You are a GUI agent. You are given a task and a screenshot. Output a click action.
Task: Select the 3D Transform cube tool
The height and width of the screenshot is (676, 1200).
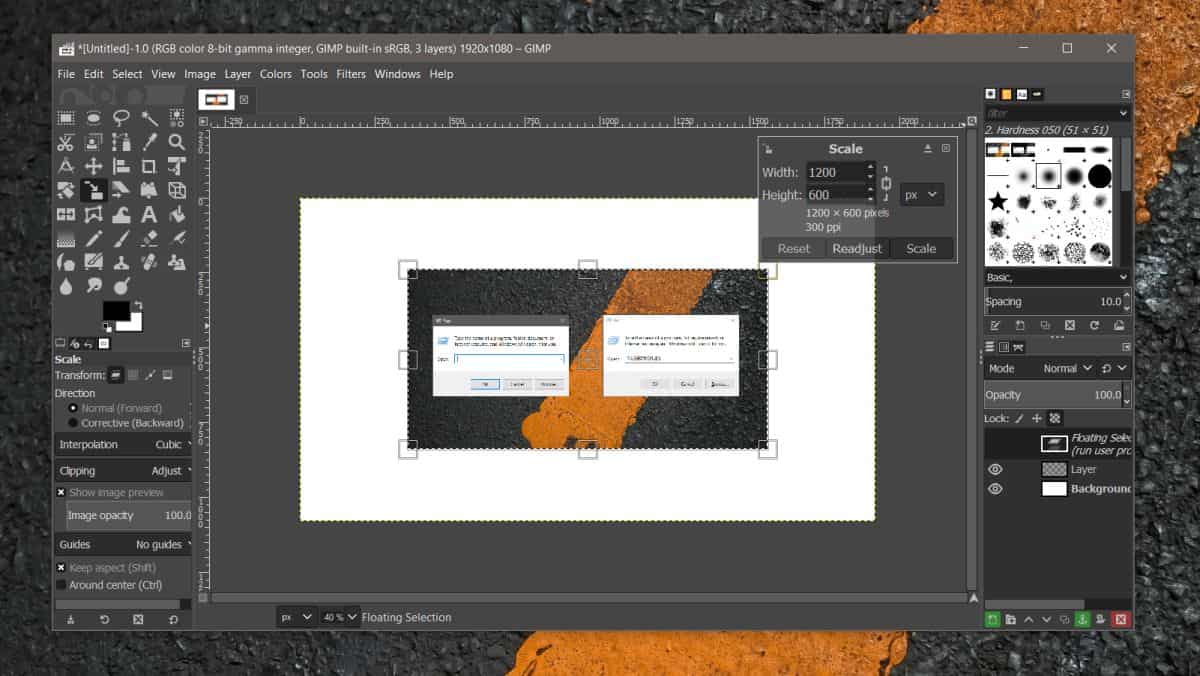tap(177, 190)
